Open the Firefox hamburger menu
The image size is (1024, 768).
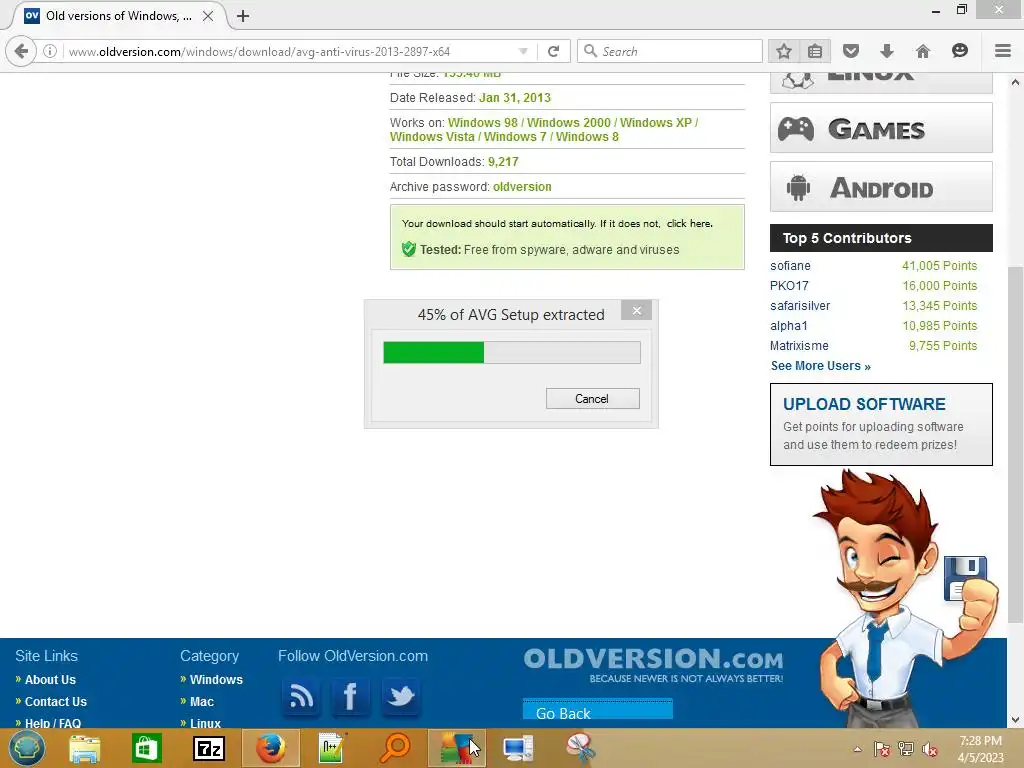click(1002, 51)
